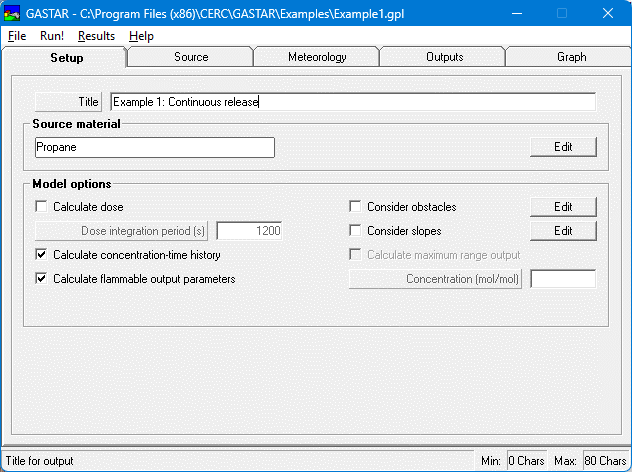The image size is (632, 472).
Task: Click Edit button for source material
Action: 563,147
